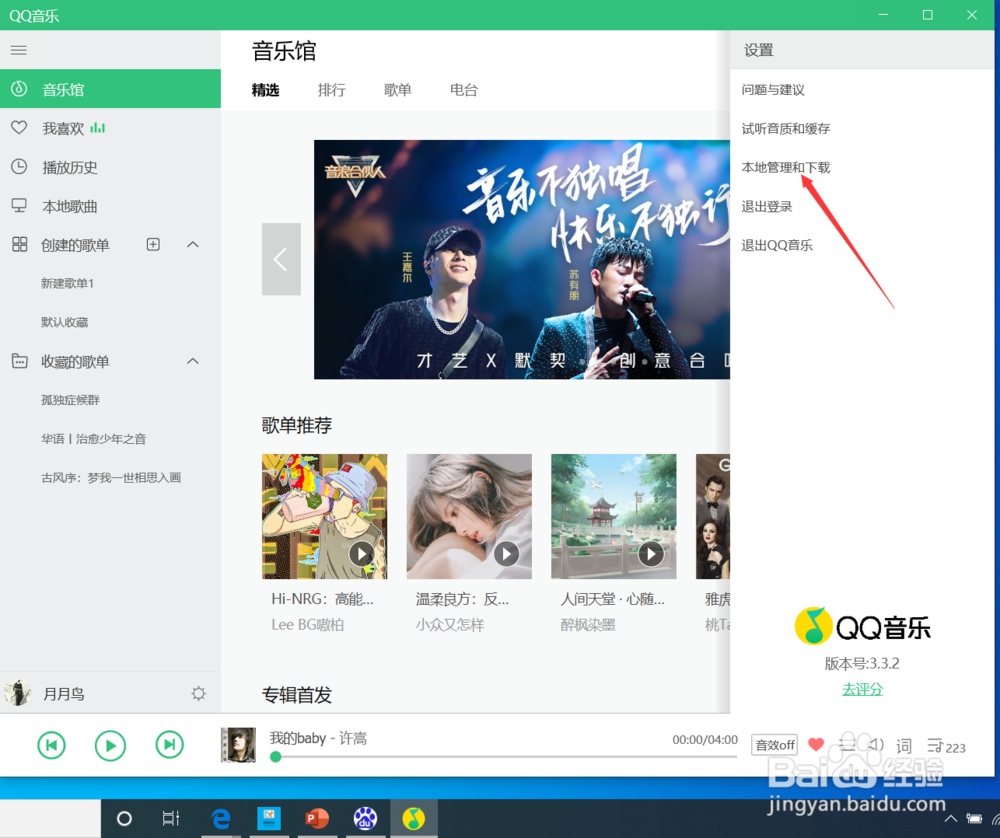The width and height of the screenshot is (1000, 838).
Task: Click Cortana circle on taskbar
Action: pos(124,818)
